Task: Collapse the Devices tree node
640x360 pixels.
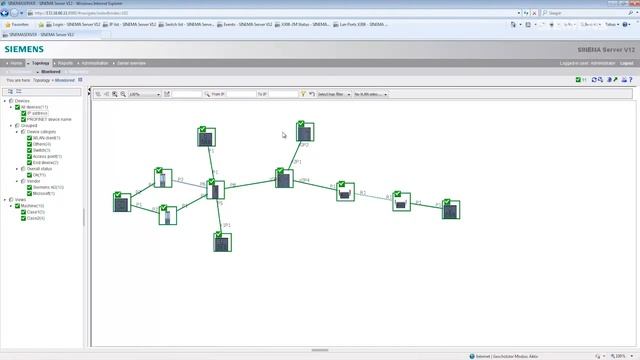Action: [x=5, y=101]
